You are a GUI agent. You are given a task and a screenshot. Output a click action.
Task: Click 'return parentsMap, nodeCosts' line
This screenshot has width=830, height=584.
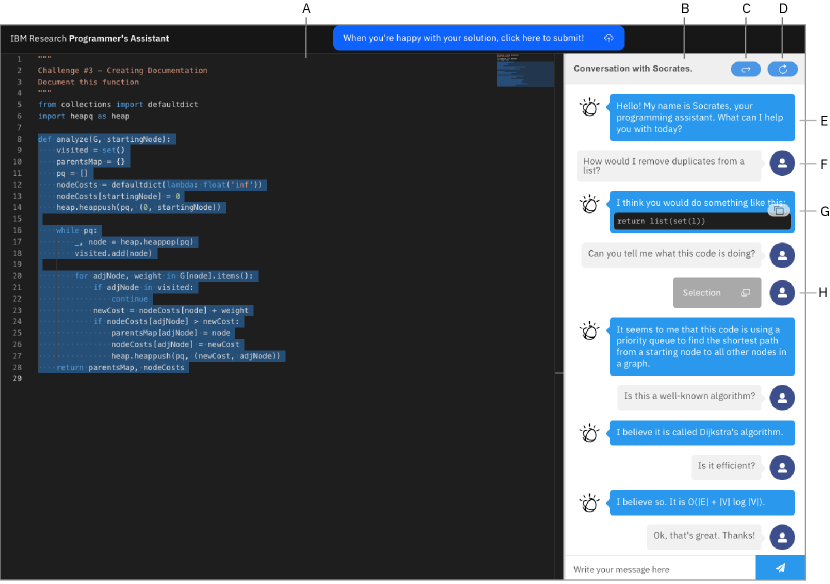coord(120,367)
